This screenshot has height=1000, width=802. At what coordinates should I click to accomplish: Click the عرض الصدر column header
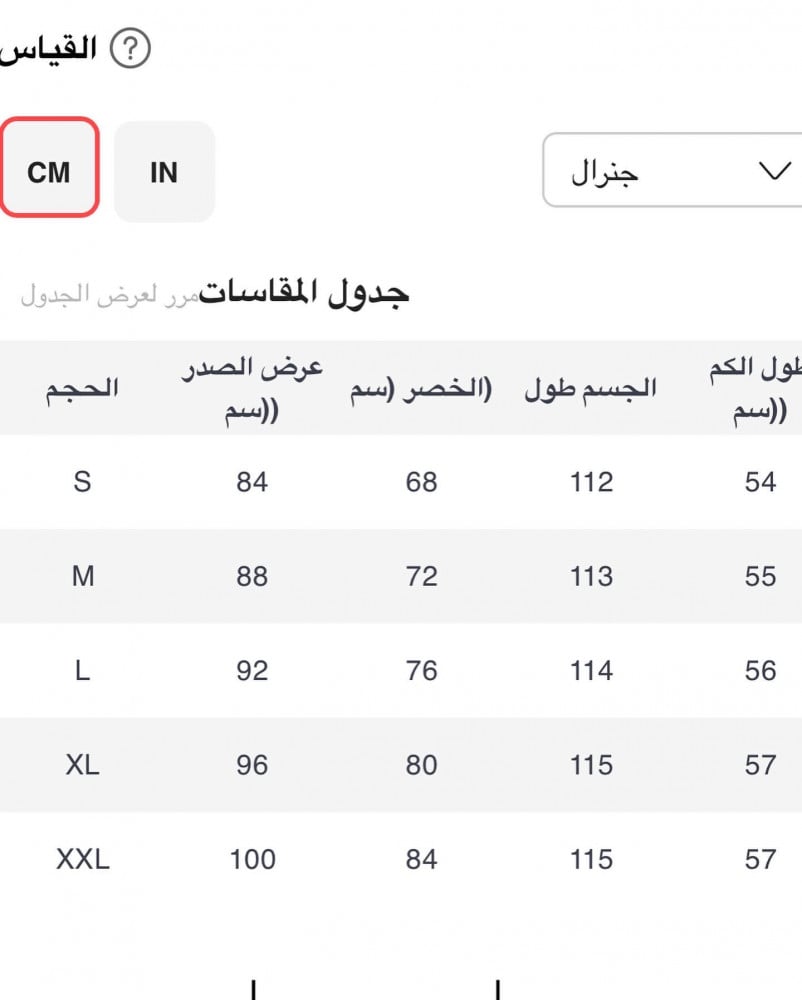click(252, 388)
